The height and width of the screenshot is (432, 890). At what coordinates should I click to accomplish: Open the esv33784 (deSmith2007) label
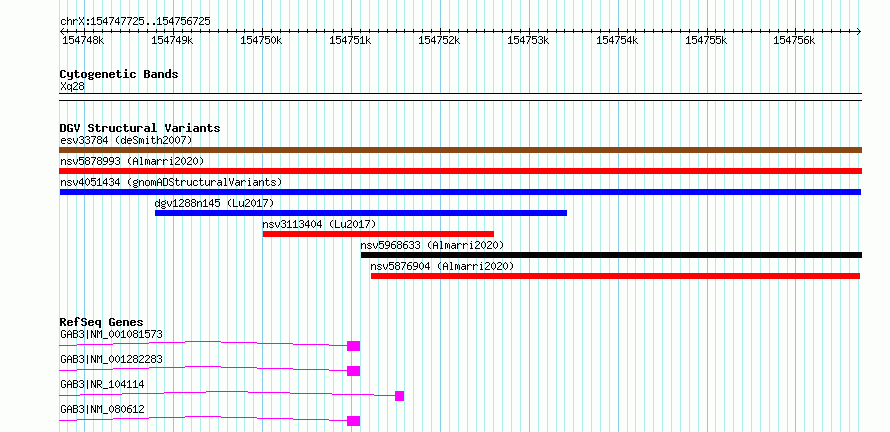click(x=127, y=140)
